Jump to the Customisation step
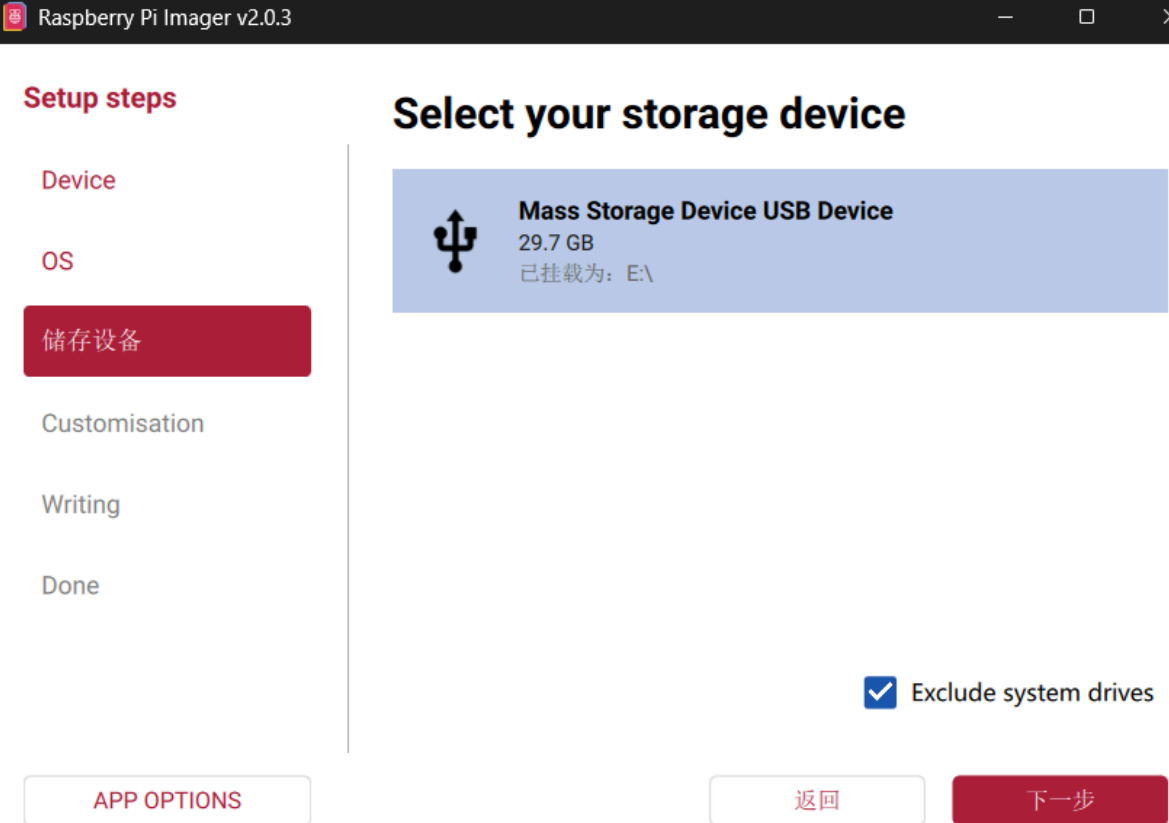This screenshot has width=1169, height=823. click(x=122, y=423)
